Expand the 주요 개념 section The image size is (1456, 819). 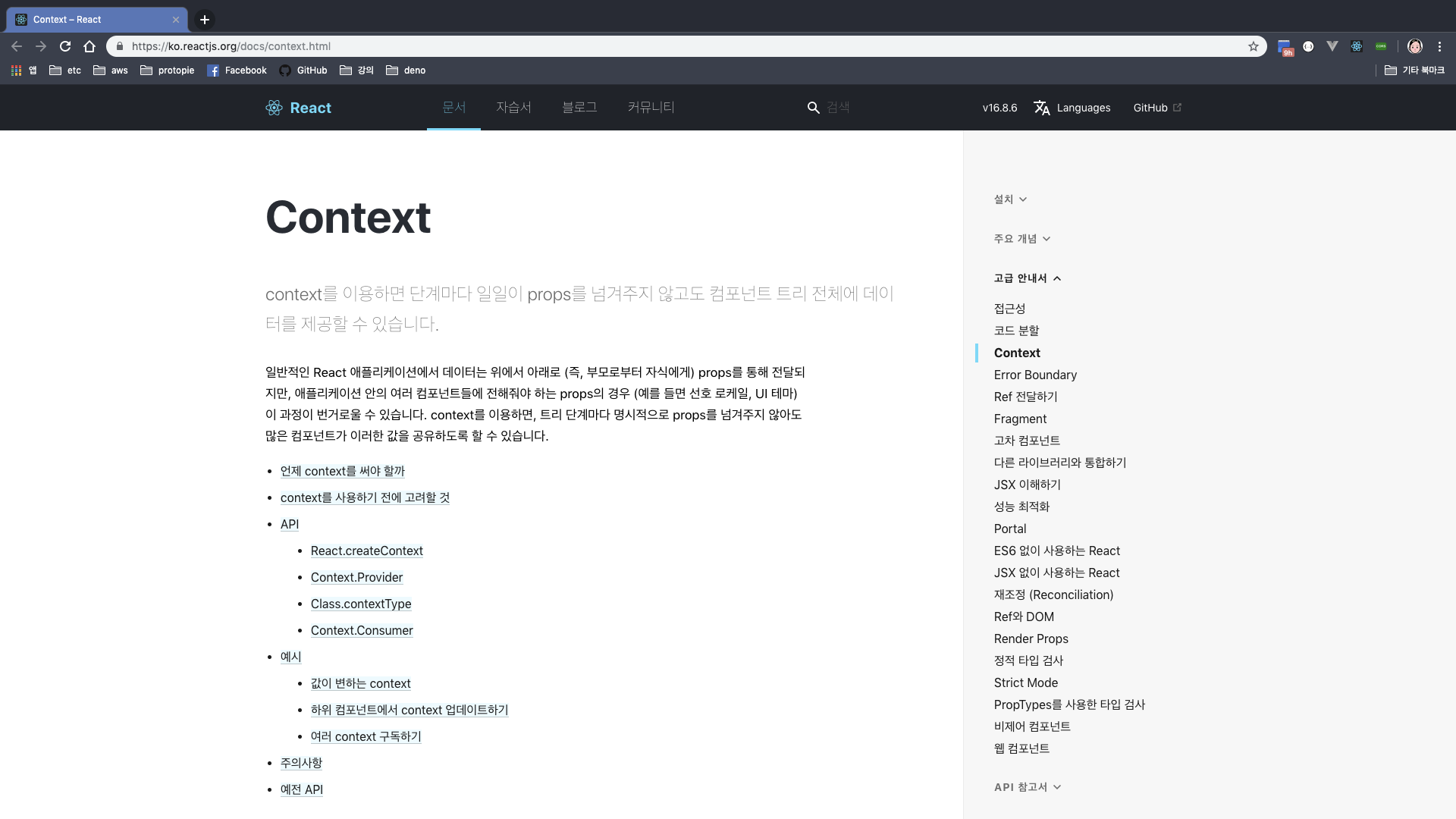[x=1021, y=239]
